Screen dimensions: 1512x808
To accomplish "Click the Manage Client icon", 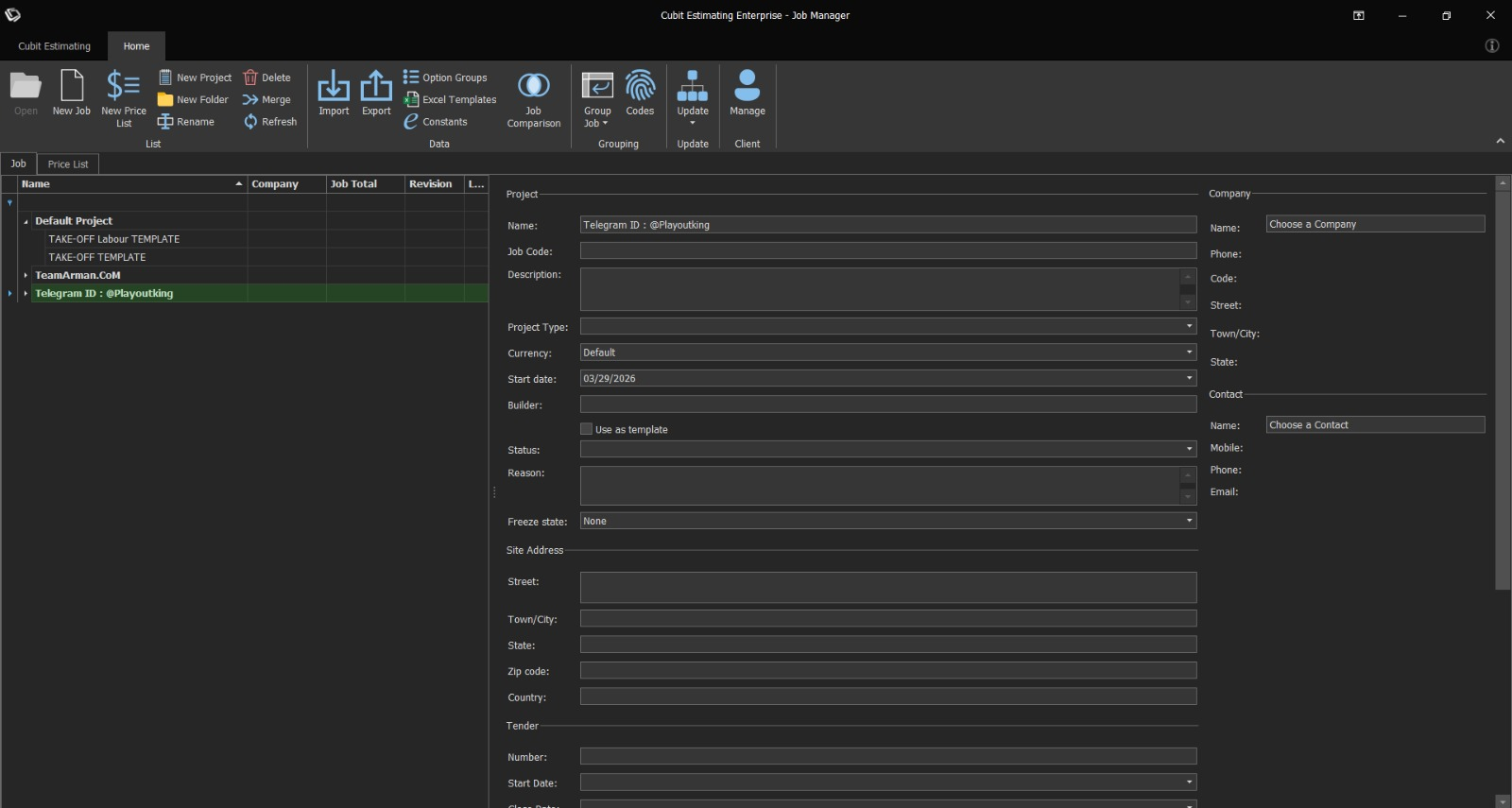I will (x=747, y=87).
